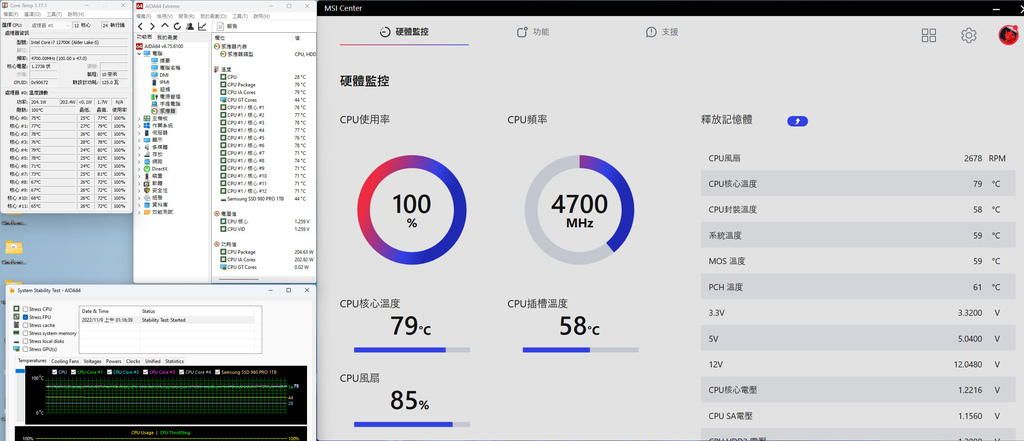Disable the Stress FPU checkbox
Image resolution: width=1024 pixels, height=441 pixels.
click(x=25, y=317)
